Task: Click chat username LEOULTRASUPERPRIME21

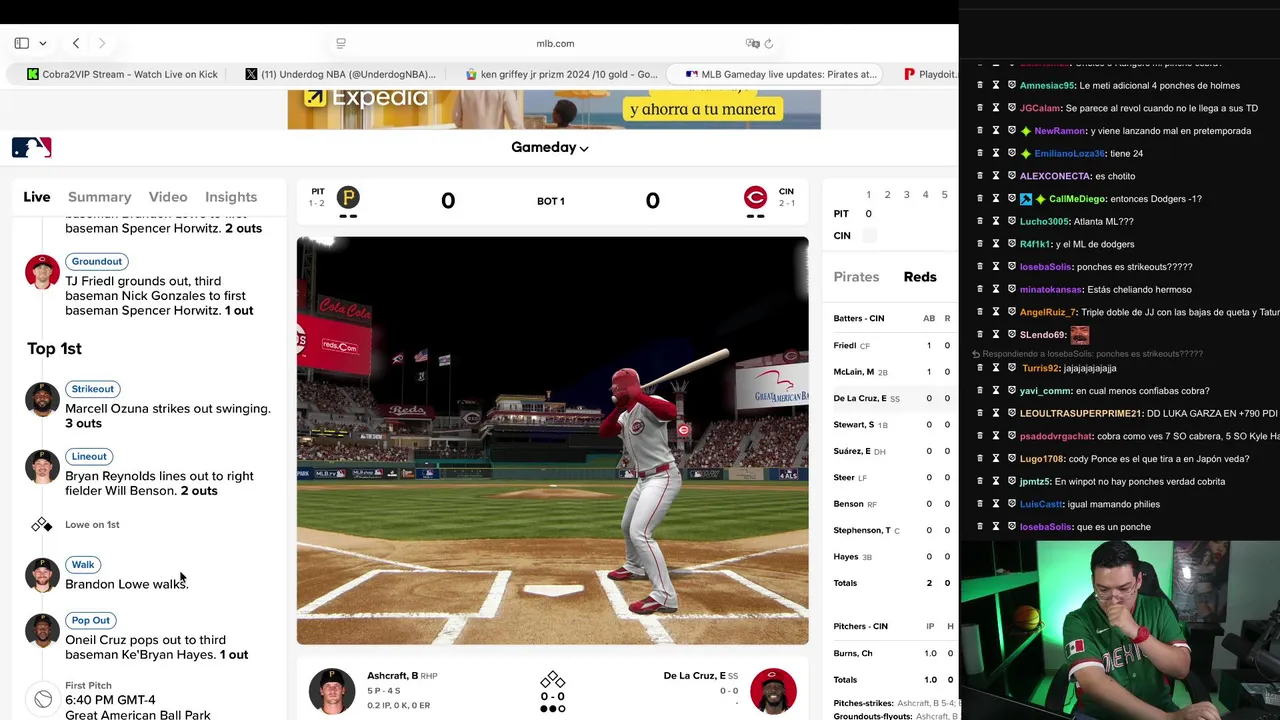Action: coord(1080,413)
